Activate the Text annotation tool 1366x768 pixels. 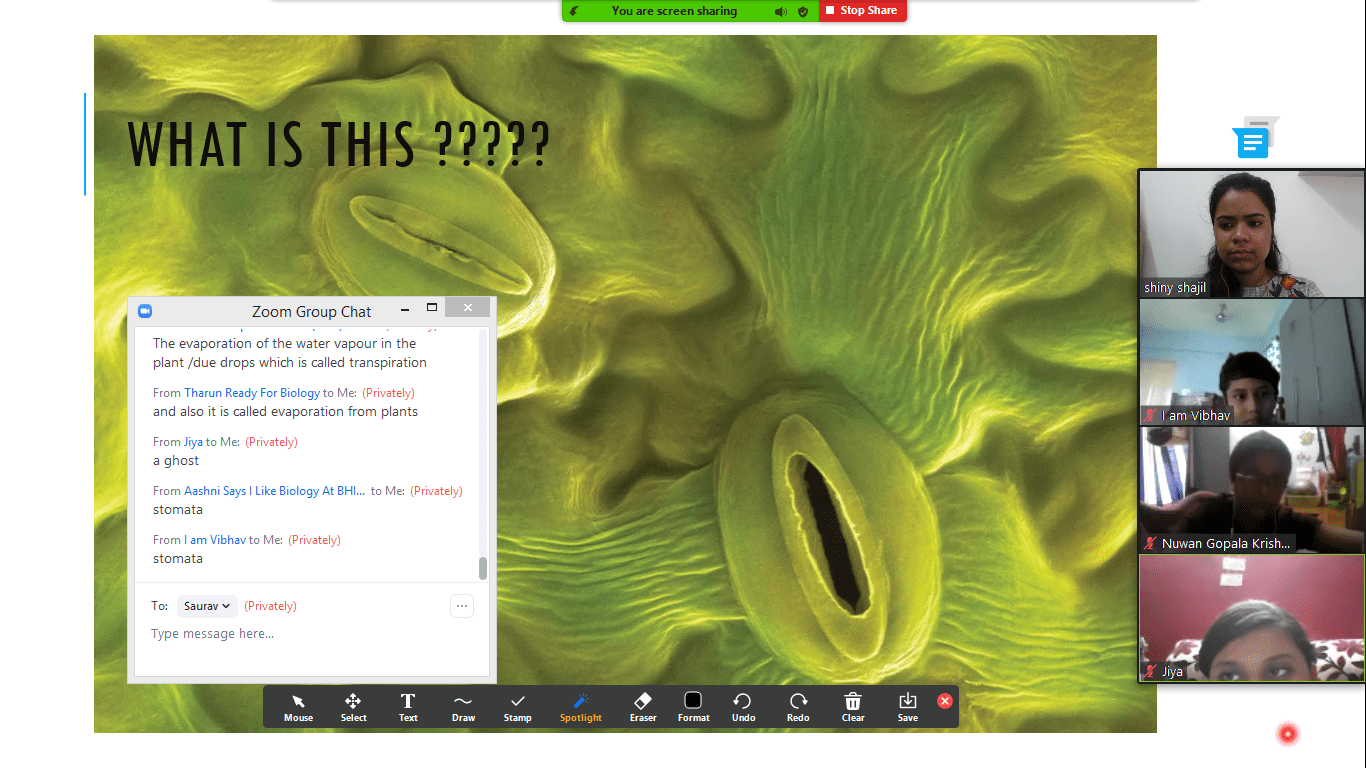[408, 706]
